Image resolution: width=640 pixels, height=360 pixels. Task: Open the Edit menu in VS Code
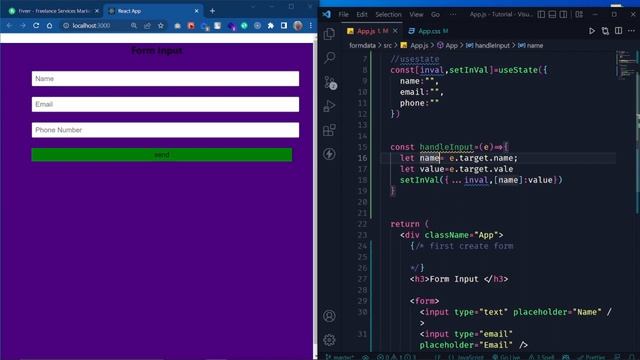(362, 15)
